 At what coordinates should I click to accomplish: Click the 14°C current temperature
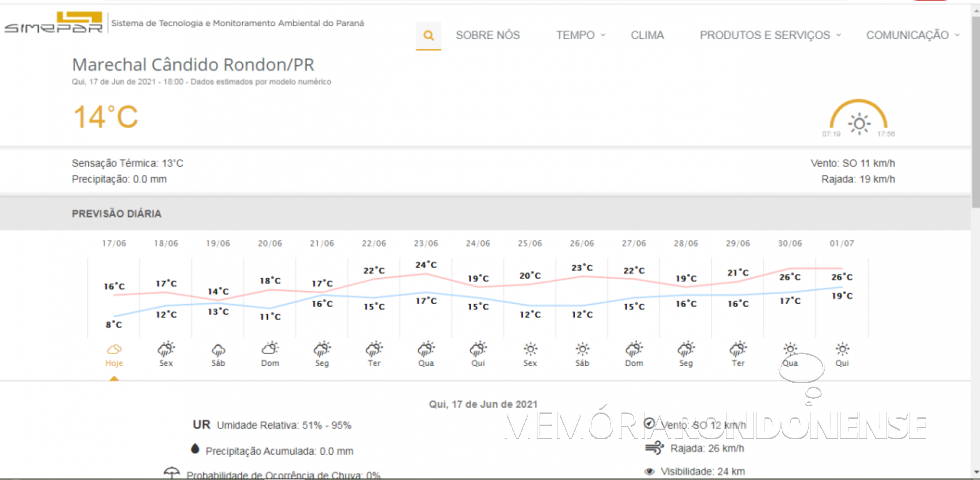pos(106,118)
